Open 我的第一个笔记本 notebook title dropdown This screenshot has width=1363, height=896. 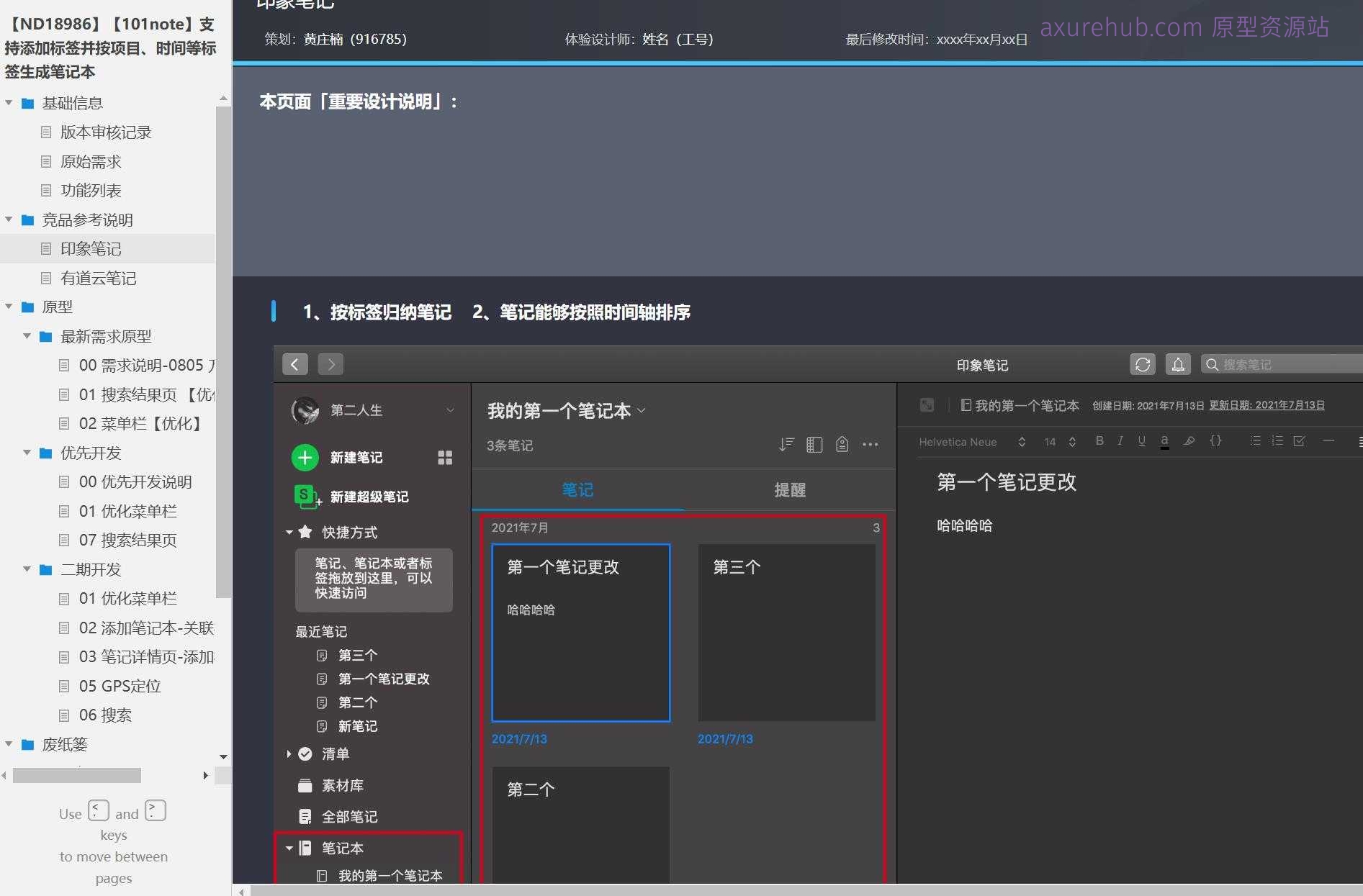[x=642, y=411]
